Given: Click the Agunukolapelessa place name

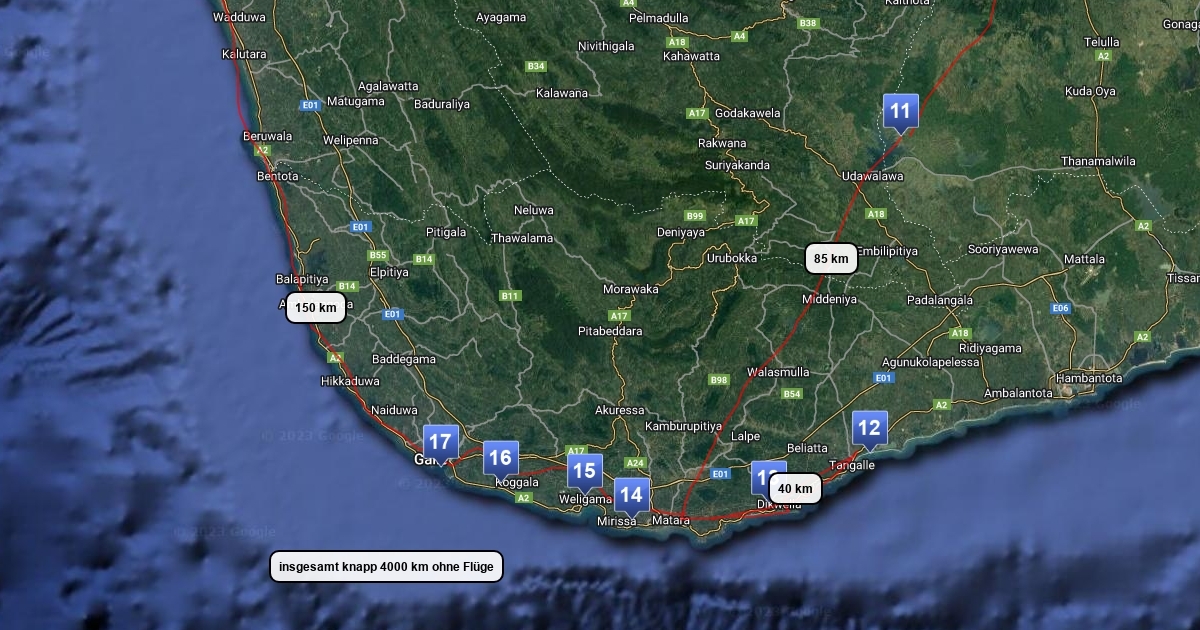Looking at the screenshot, I should 931,362.
